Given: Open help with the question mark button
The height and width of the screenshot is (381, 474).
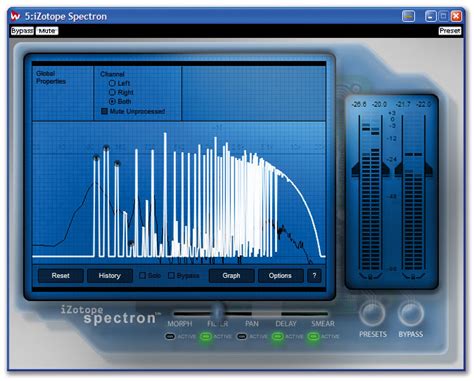Looking at the screenshot, I should coord(314,276).
